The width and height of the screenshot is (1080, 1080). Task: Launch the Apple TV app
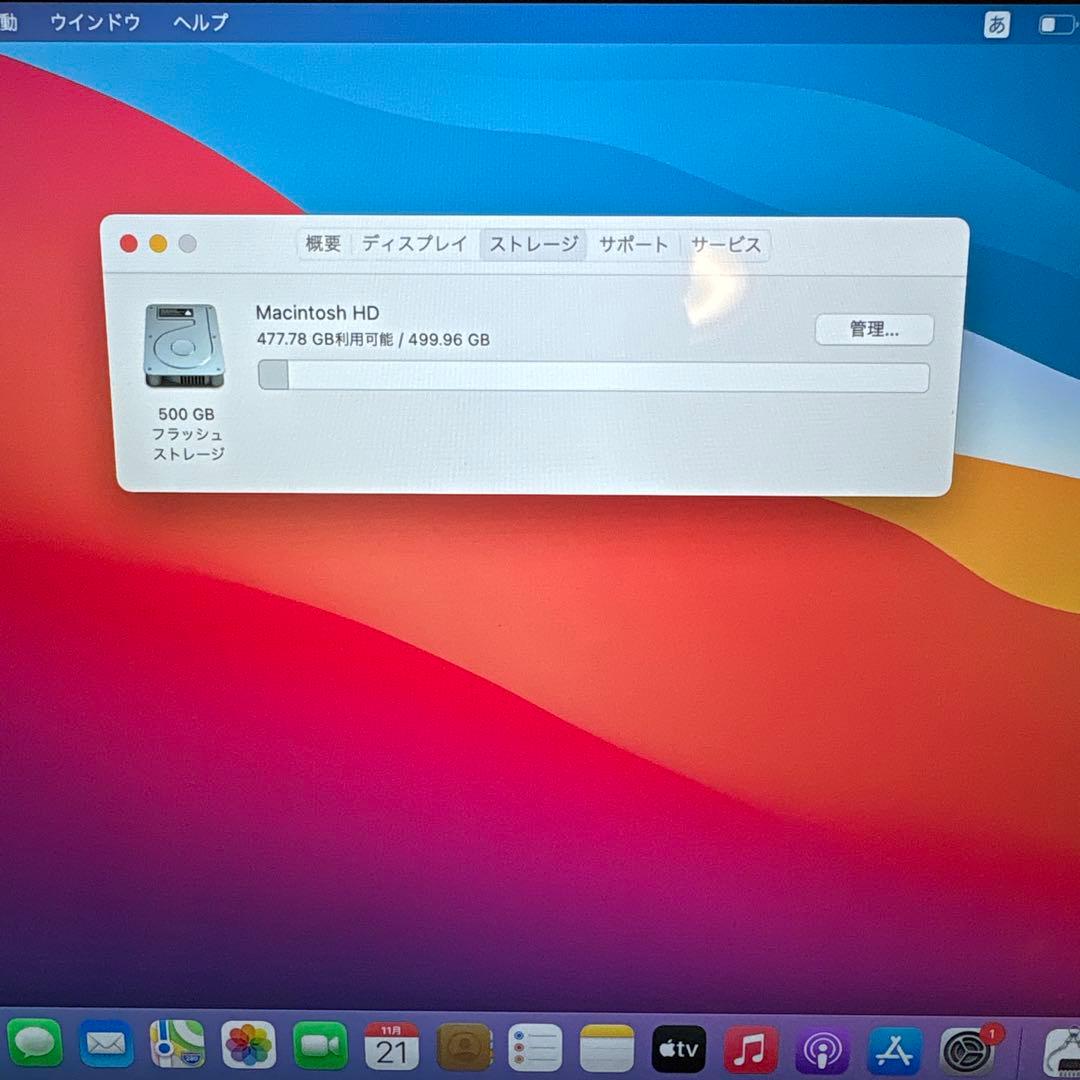679,1052
